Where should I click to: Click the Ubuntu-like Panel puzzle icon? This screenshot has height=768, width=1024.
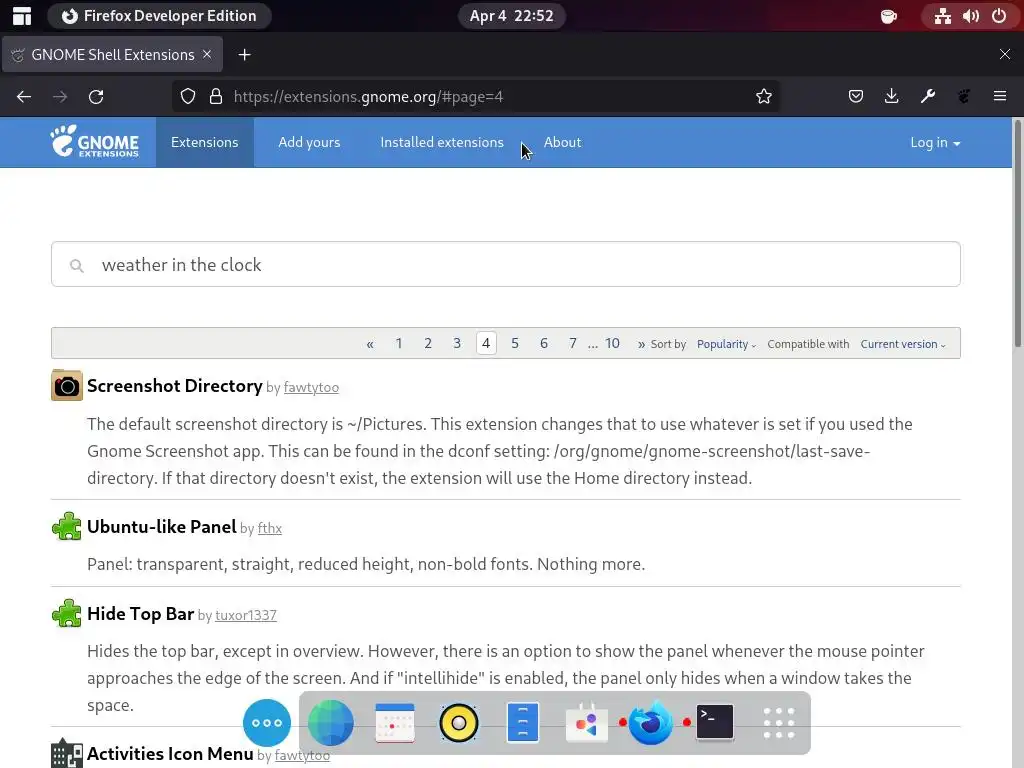point(67,526)
